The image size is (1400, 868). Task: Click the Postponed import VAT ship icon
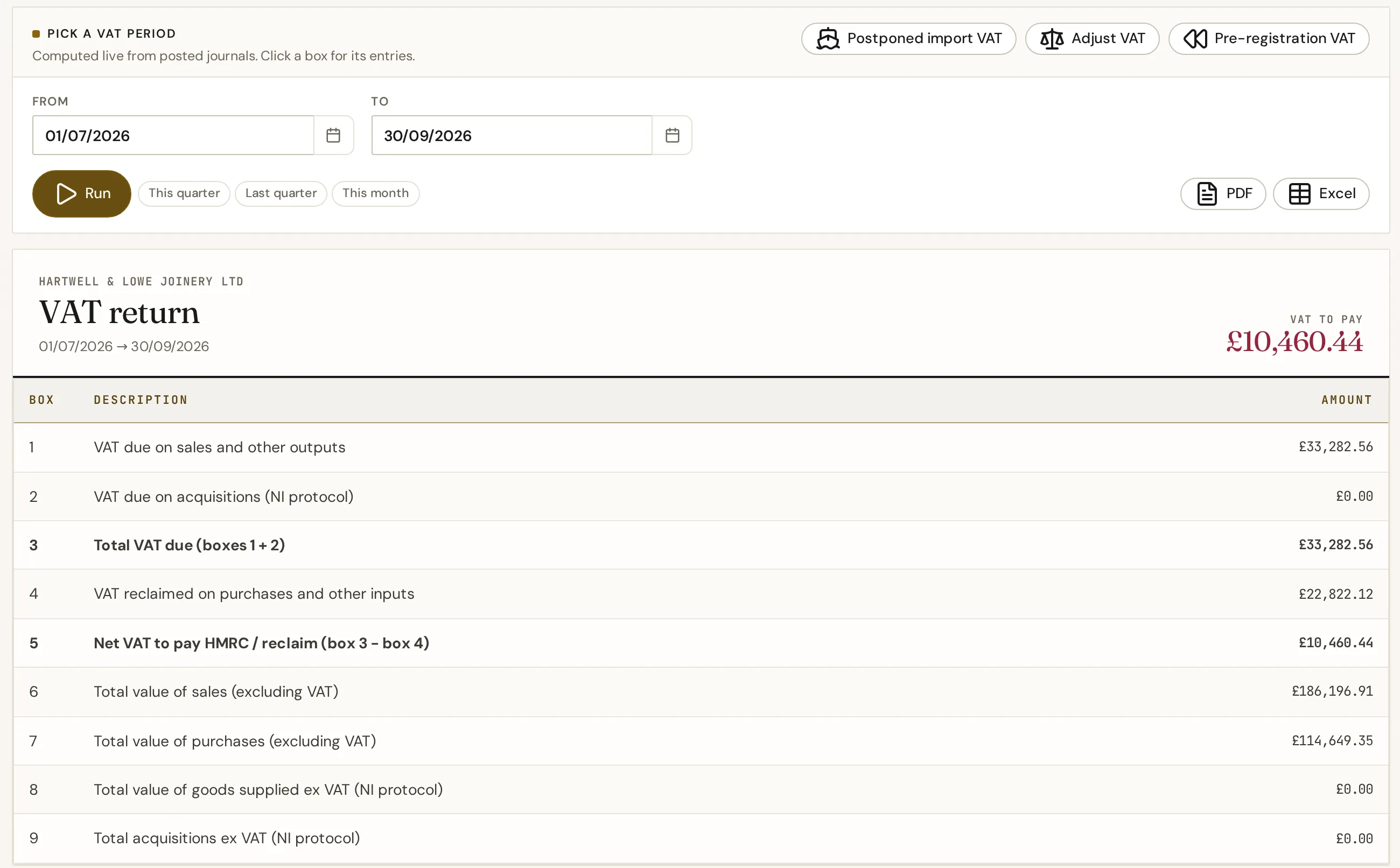(x=828, y=38)
